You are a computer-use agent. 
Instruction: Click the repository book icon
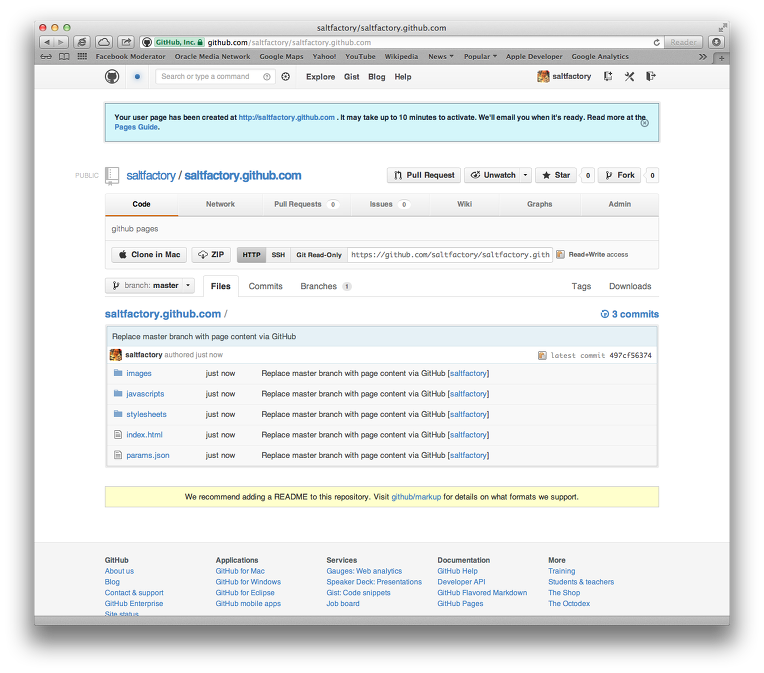[112, 176]
